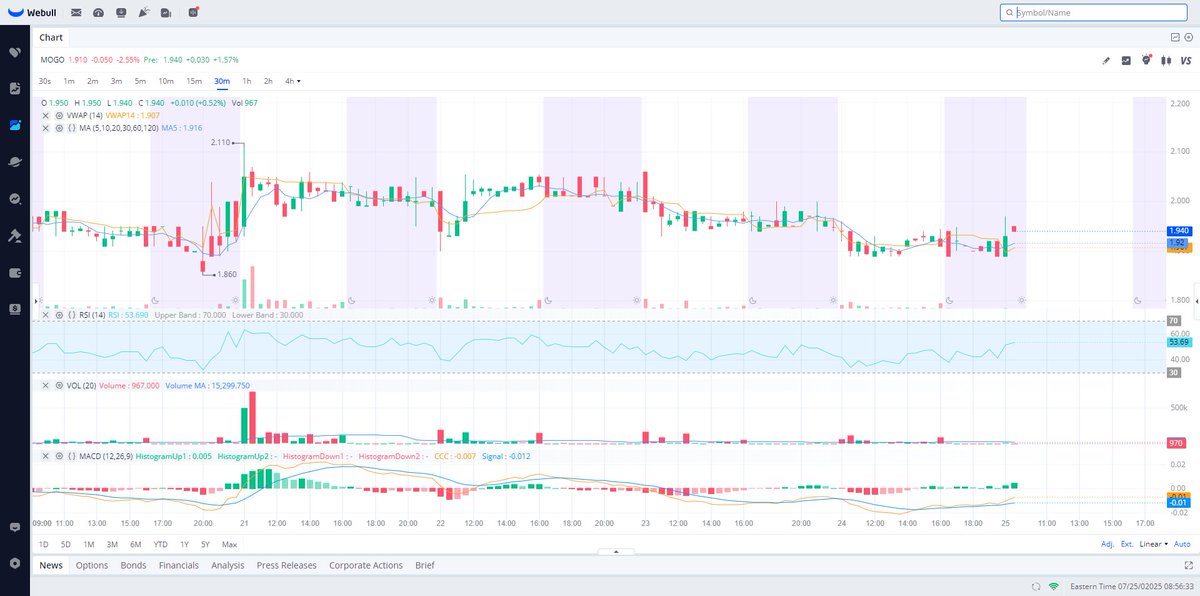Open the Corporate Actions tab
Screen dimensions: 1200x596
(366, 565)
